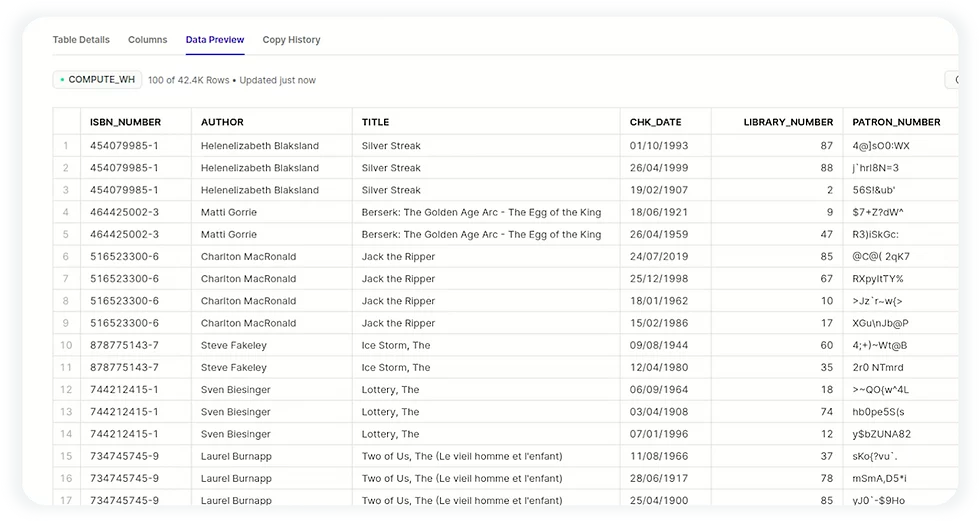
Task: Select row number 10 cell
Action: tap(66, 345)
